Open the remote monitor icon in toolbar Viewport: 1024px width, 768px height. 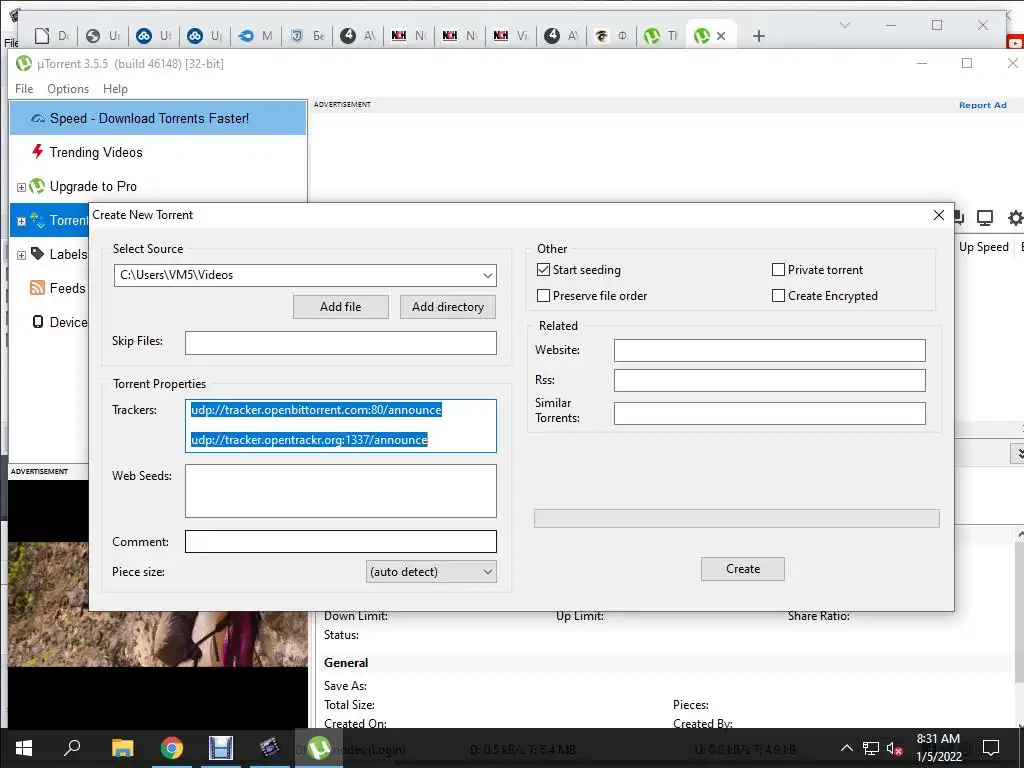(x=984, y=218)
